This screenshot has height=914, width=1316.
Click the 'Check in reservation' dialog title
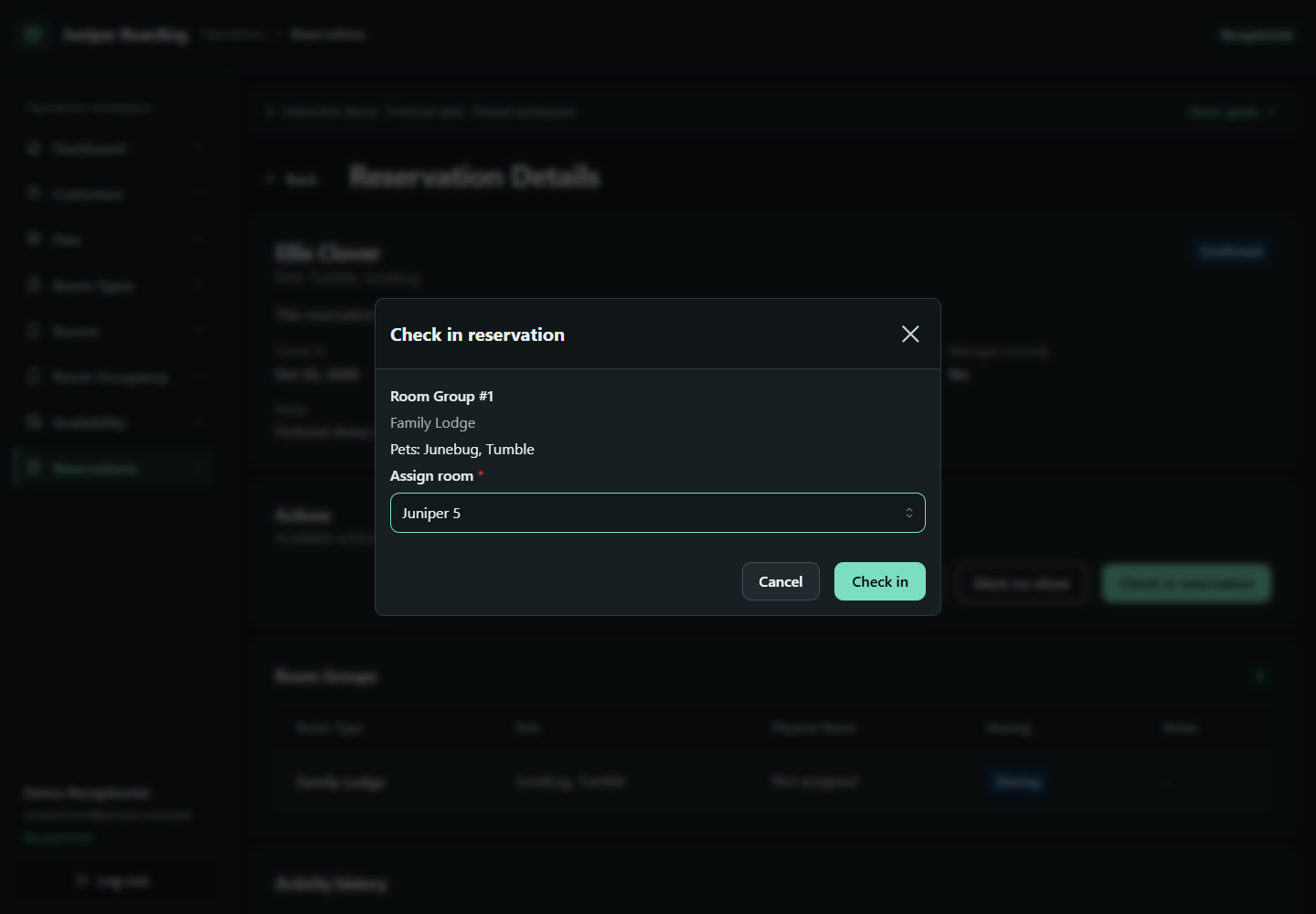point(477,335)
